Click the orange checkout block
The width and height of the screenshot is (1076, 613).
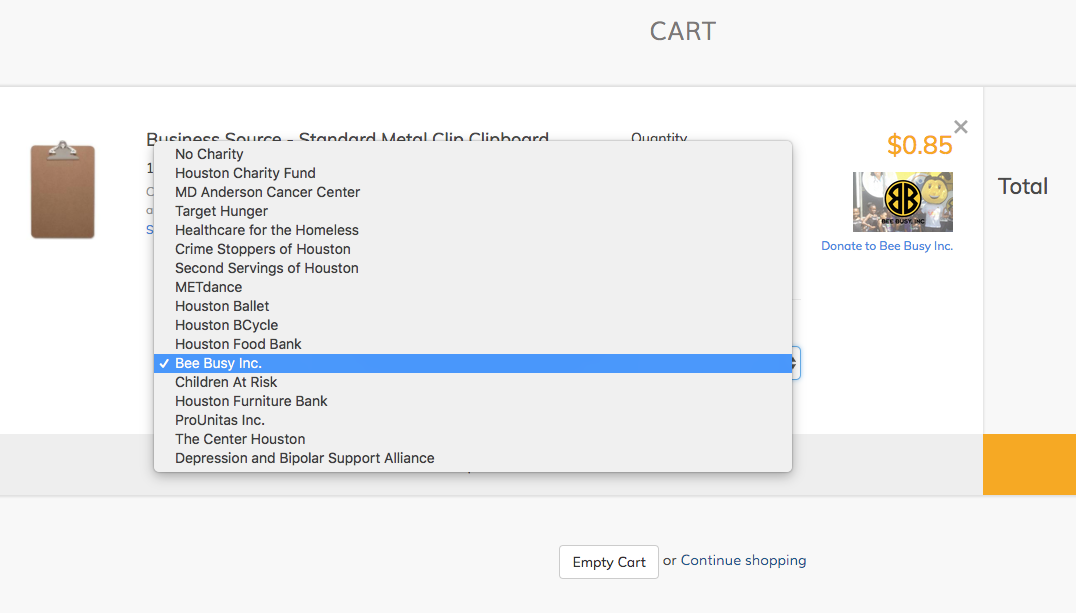pos(1029,465)
